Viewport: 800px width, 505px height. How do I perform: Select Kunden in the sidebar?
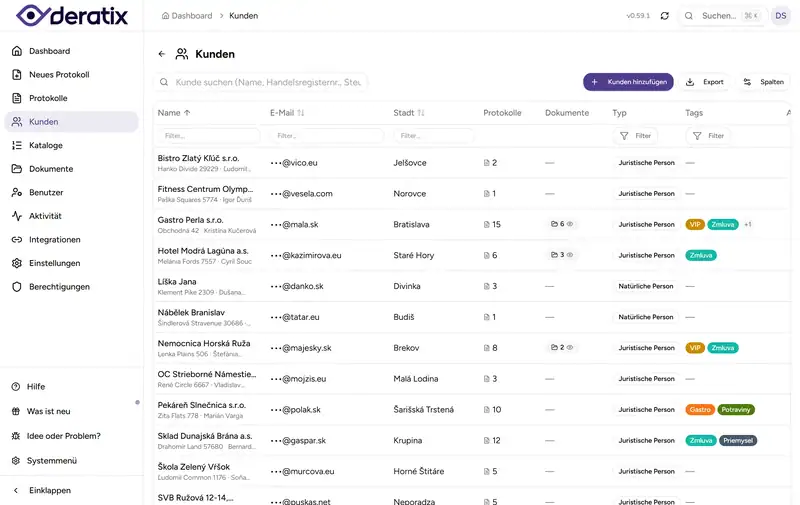click(71, 121)
